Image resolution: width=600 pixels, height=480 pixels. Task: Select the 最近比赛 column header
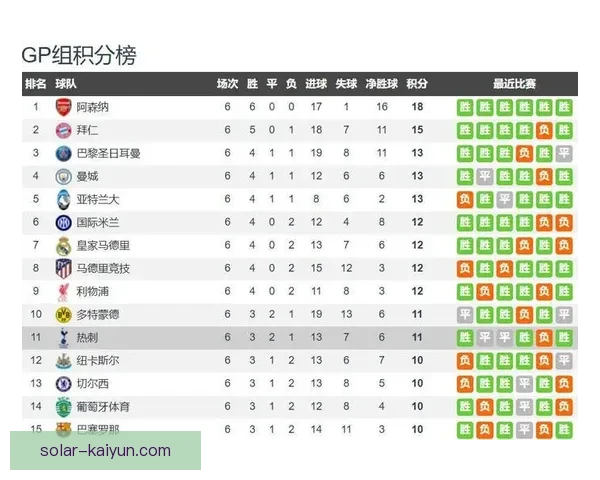514,84
